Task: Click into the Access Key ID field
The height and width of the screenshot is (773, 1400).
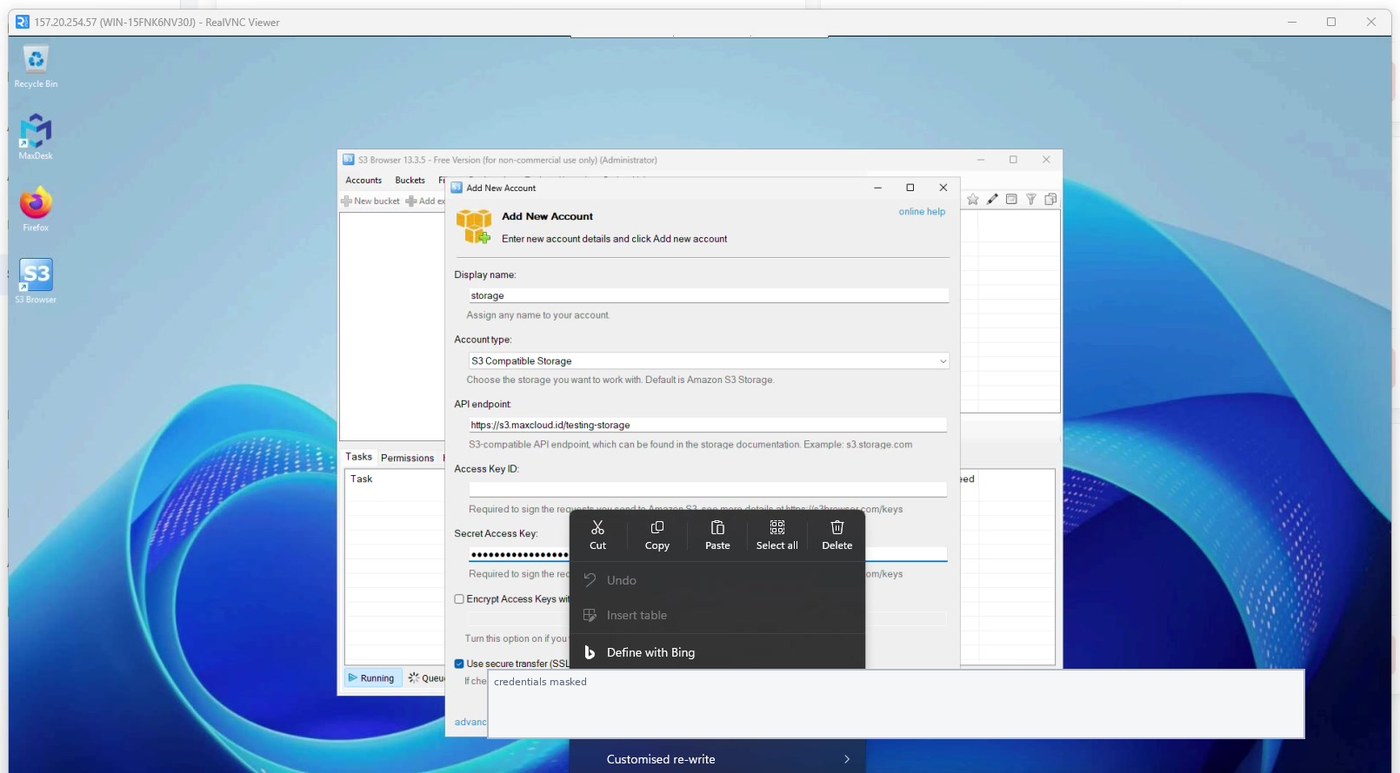Action: click(x=708, y=489)
